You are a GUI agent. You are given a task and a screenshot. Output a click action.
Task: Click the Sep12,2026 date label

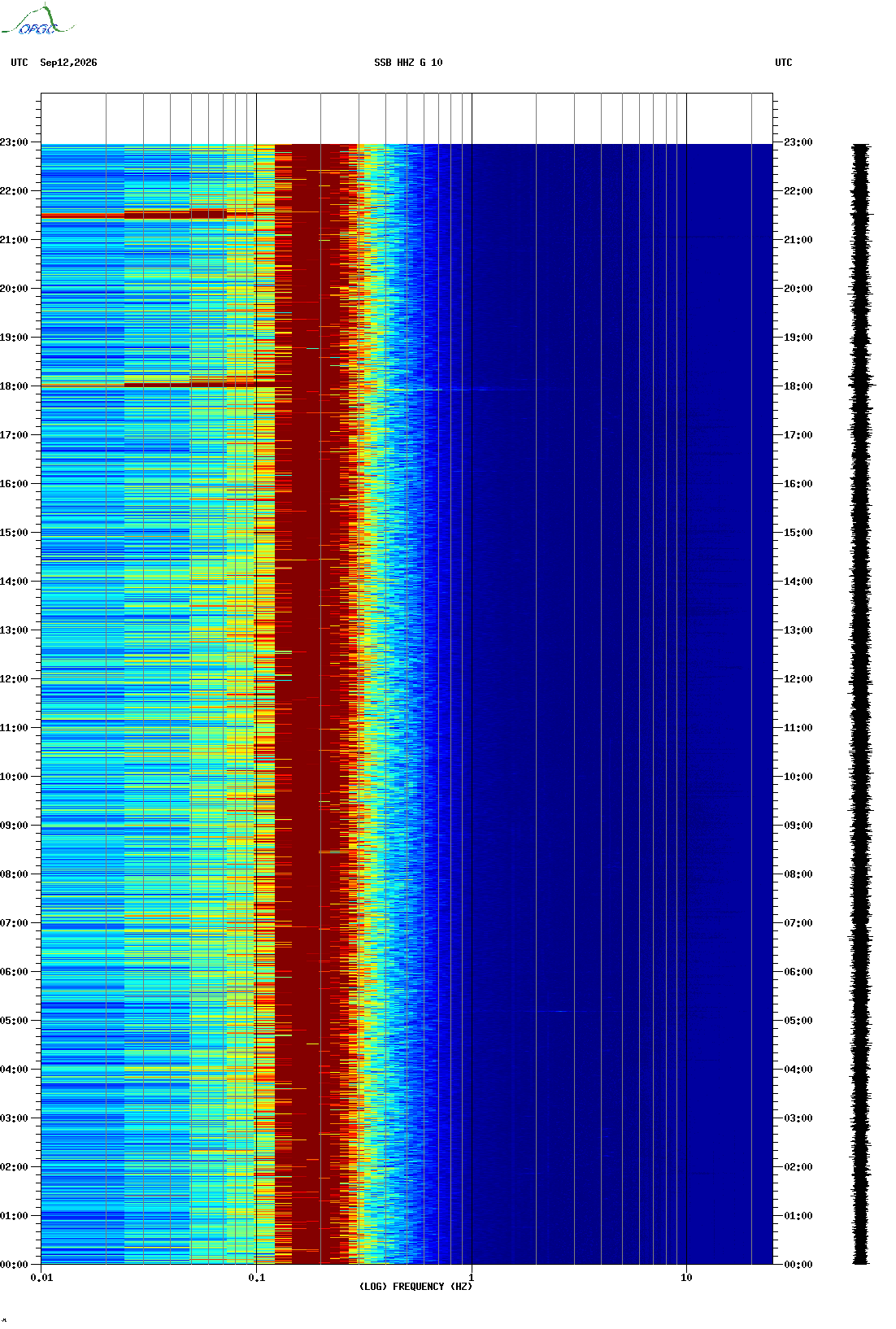(68, 63)
